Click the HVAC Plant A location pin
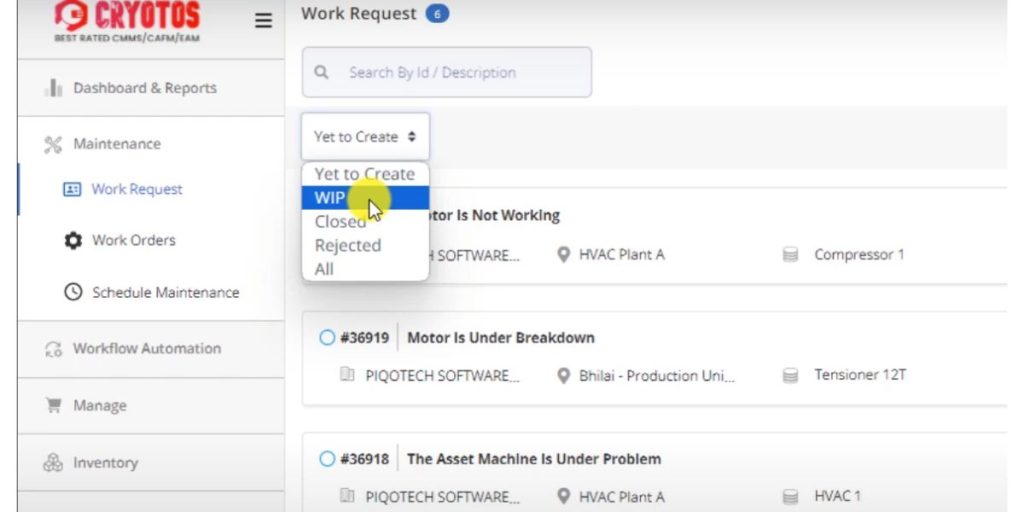This screenshot has height=512, width=1024. click(564, 255)
